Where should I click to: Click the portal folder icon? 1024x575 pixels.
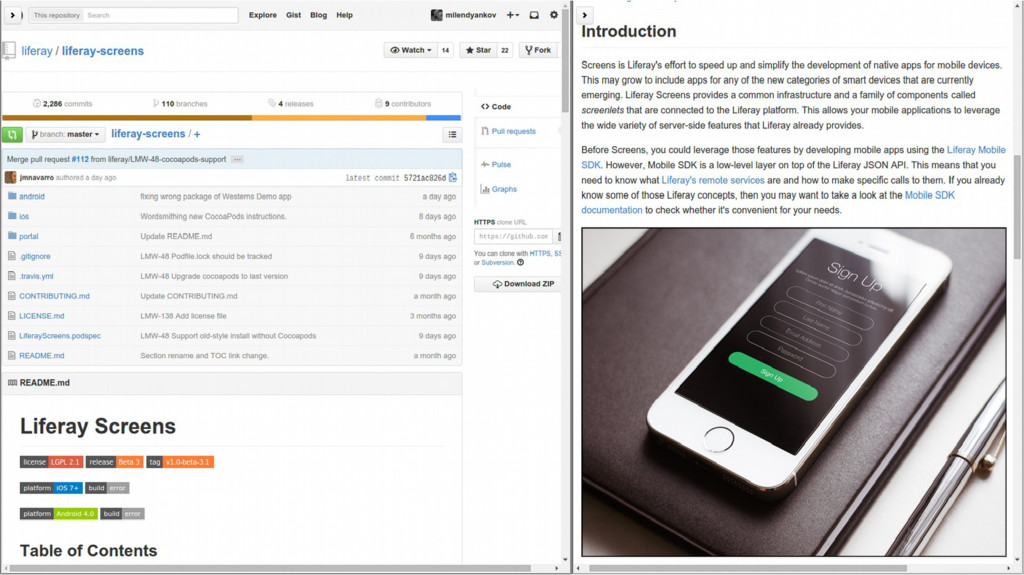(12, 236)
